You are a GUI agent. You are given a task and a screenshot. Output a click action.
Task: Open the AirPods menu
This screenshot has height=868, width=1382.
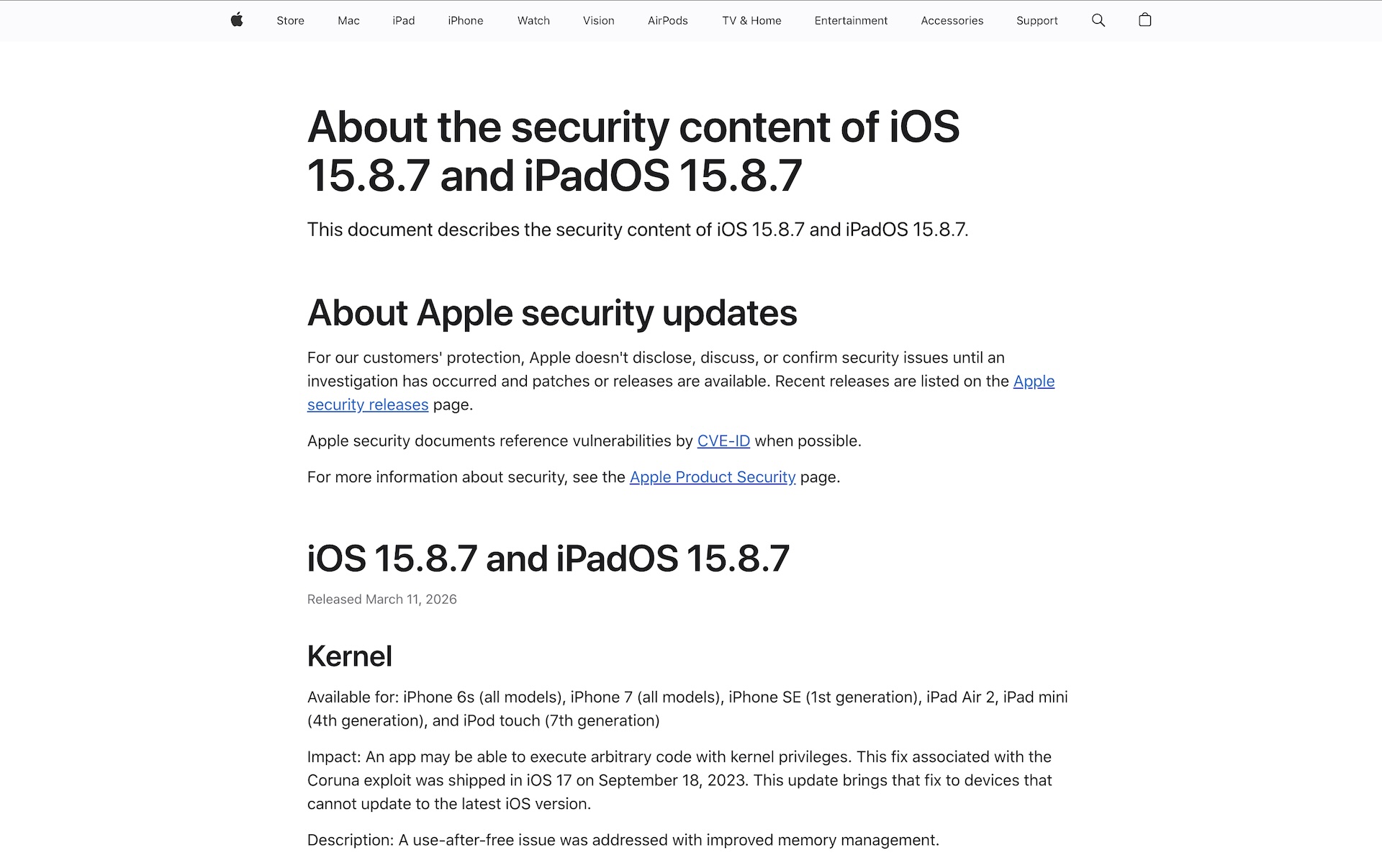tap(667, 20)
